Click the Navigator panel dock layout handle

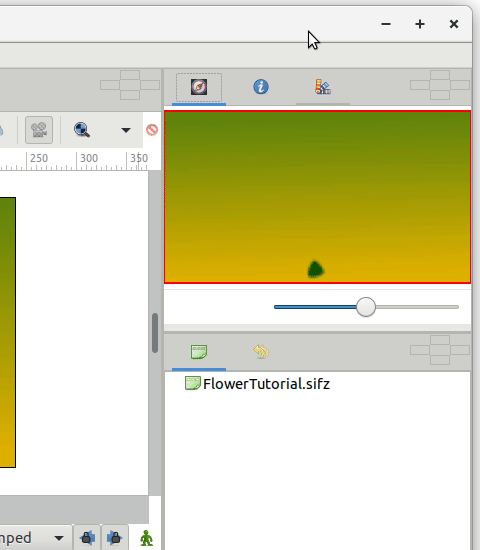coord(440,85)
